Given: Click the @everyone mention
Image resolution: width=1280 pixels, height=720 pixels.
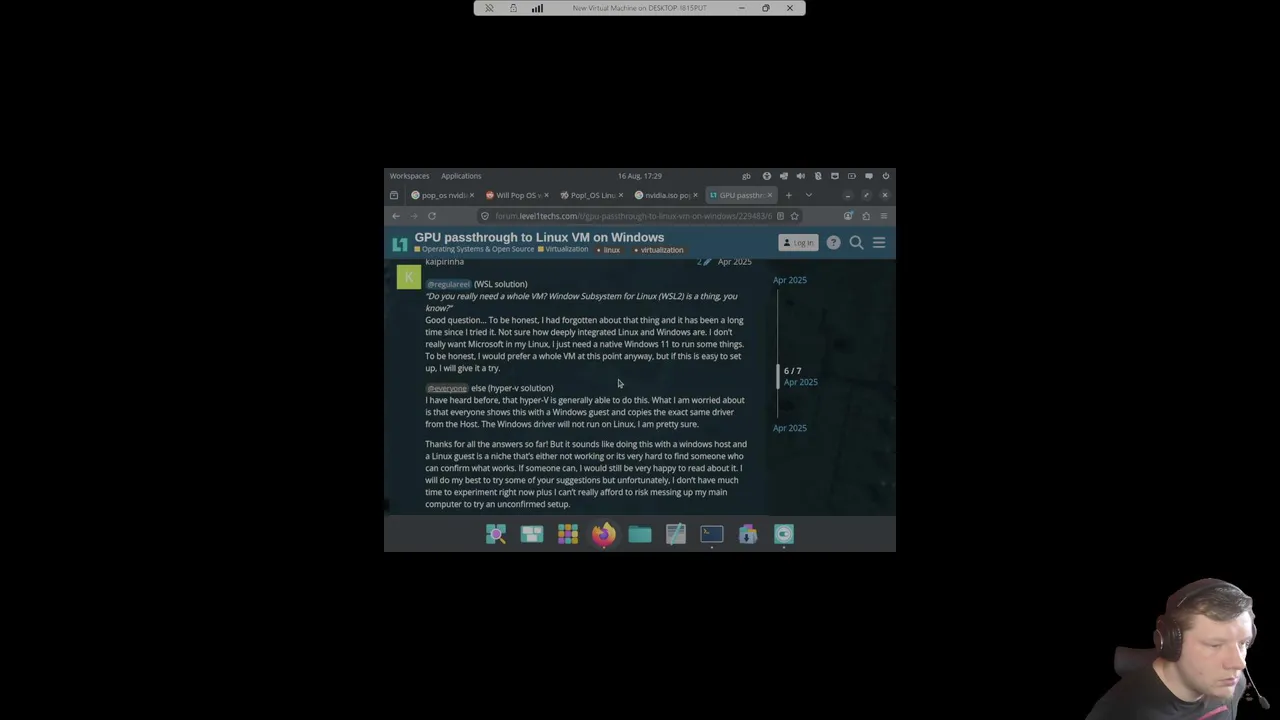Looking at the screenshot, I should click(x=447, y=388).
